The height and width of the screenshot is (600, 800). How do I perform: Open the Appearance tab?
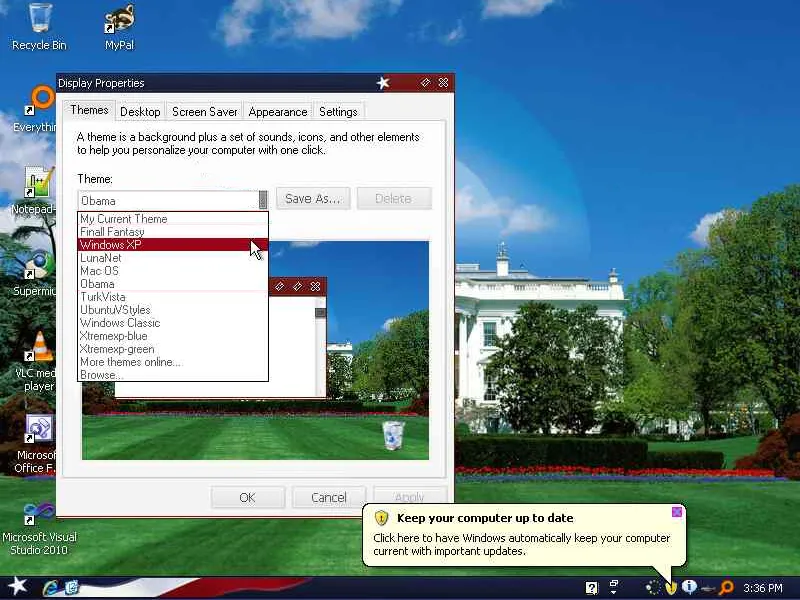pyautogui.click(x=278, y=112)
